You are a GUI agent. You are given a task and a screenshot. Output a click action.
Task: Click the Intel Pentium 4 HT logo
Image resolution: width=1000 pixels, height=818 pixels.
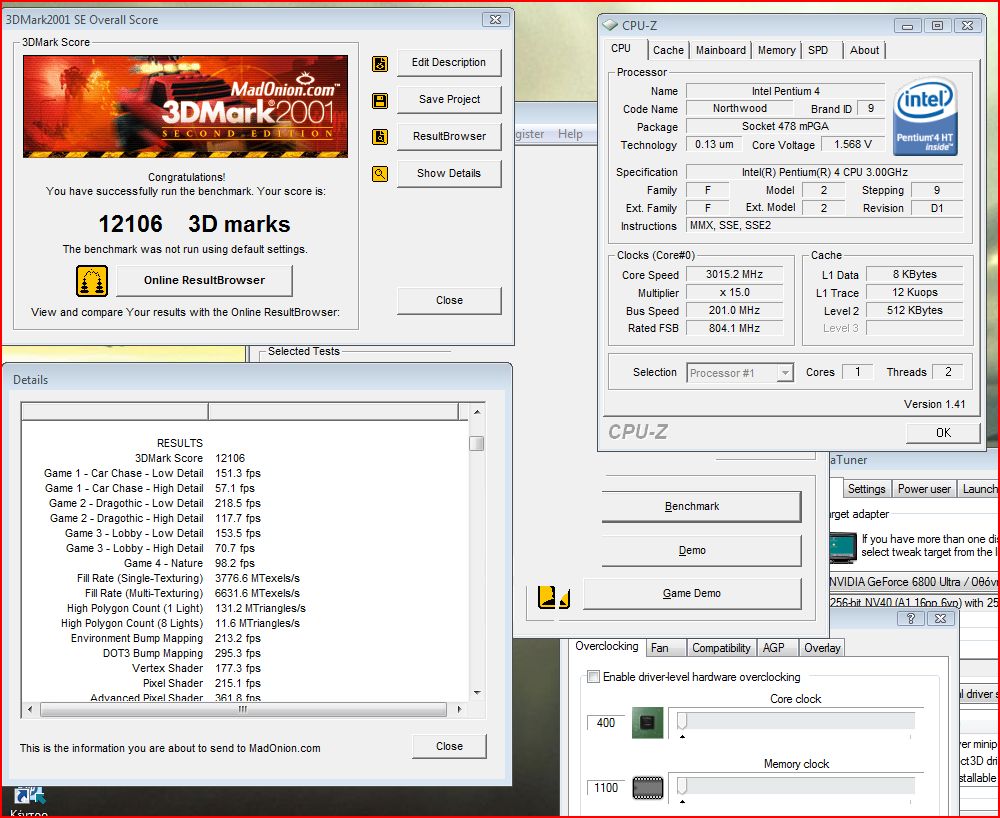(925, 117)
